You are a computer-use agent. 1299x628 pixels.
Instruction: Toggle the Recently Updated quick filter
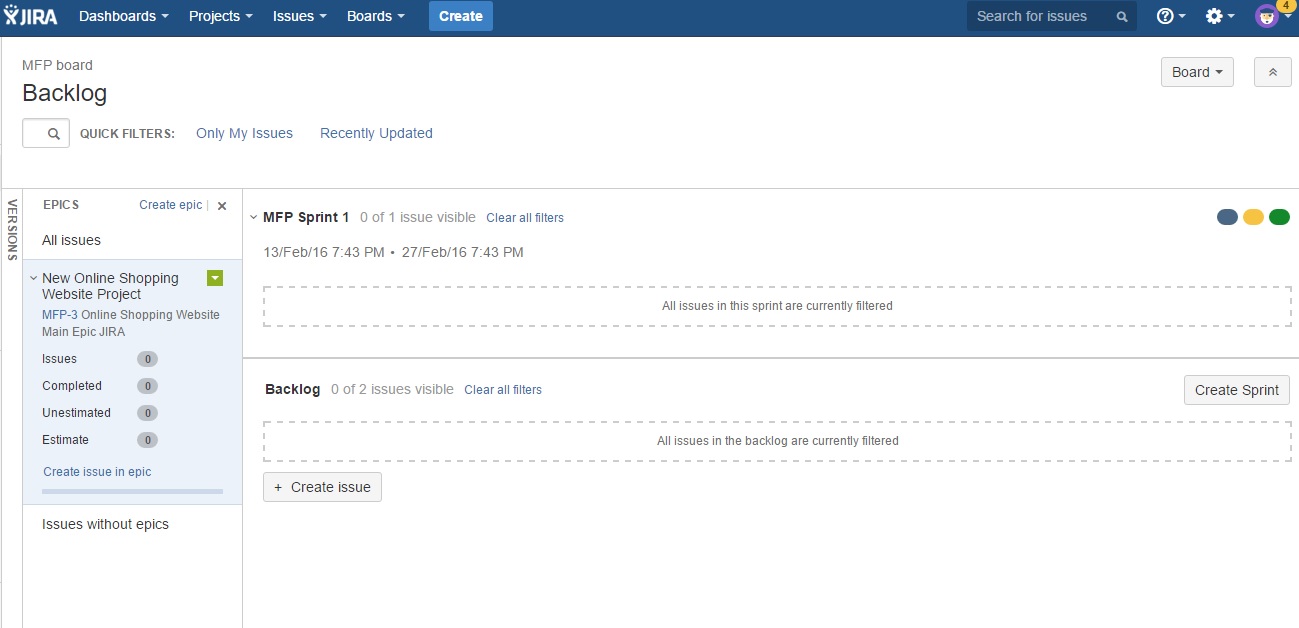(376, 132)
